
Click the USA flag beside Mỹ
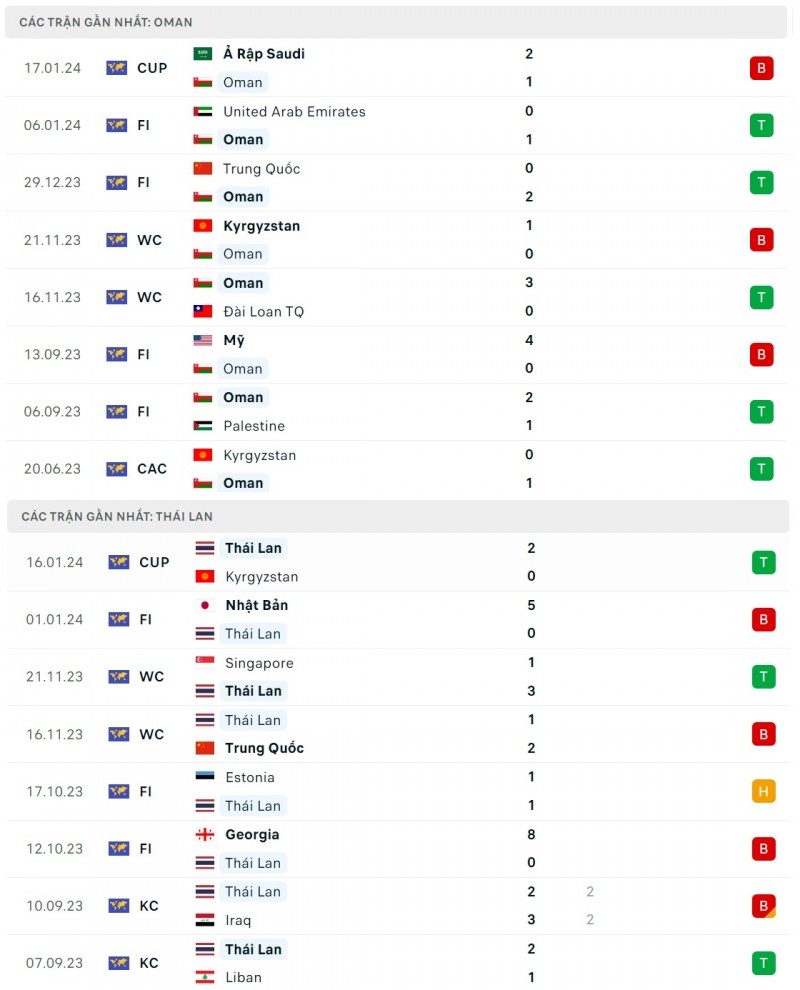pyautogui.click(x=203, y=340)
